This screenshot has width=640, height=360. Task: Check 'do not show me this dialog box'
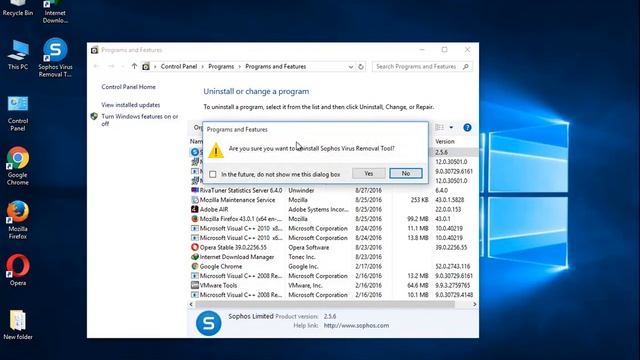[x=213, y=174]
